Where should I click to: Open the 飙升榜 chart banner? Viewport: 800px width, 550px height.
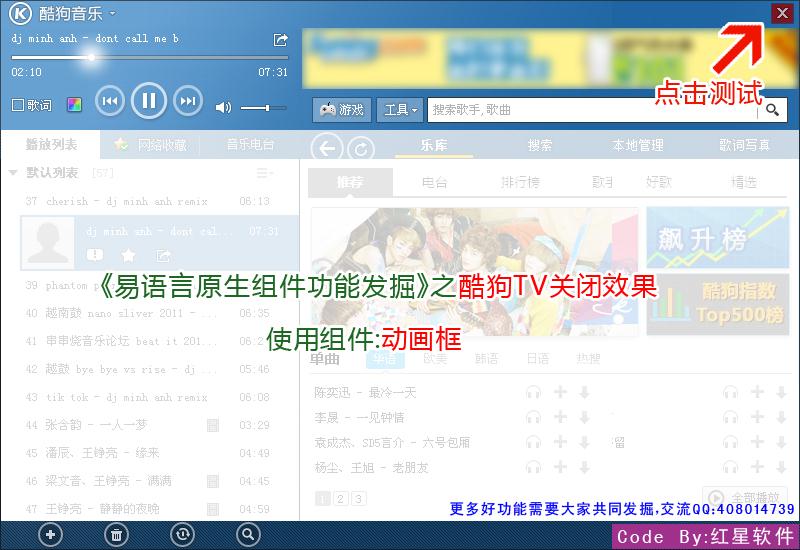point(718,237)
